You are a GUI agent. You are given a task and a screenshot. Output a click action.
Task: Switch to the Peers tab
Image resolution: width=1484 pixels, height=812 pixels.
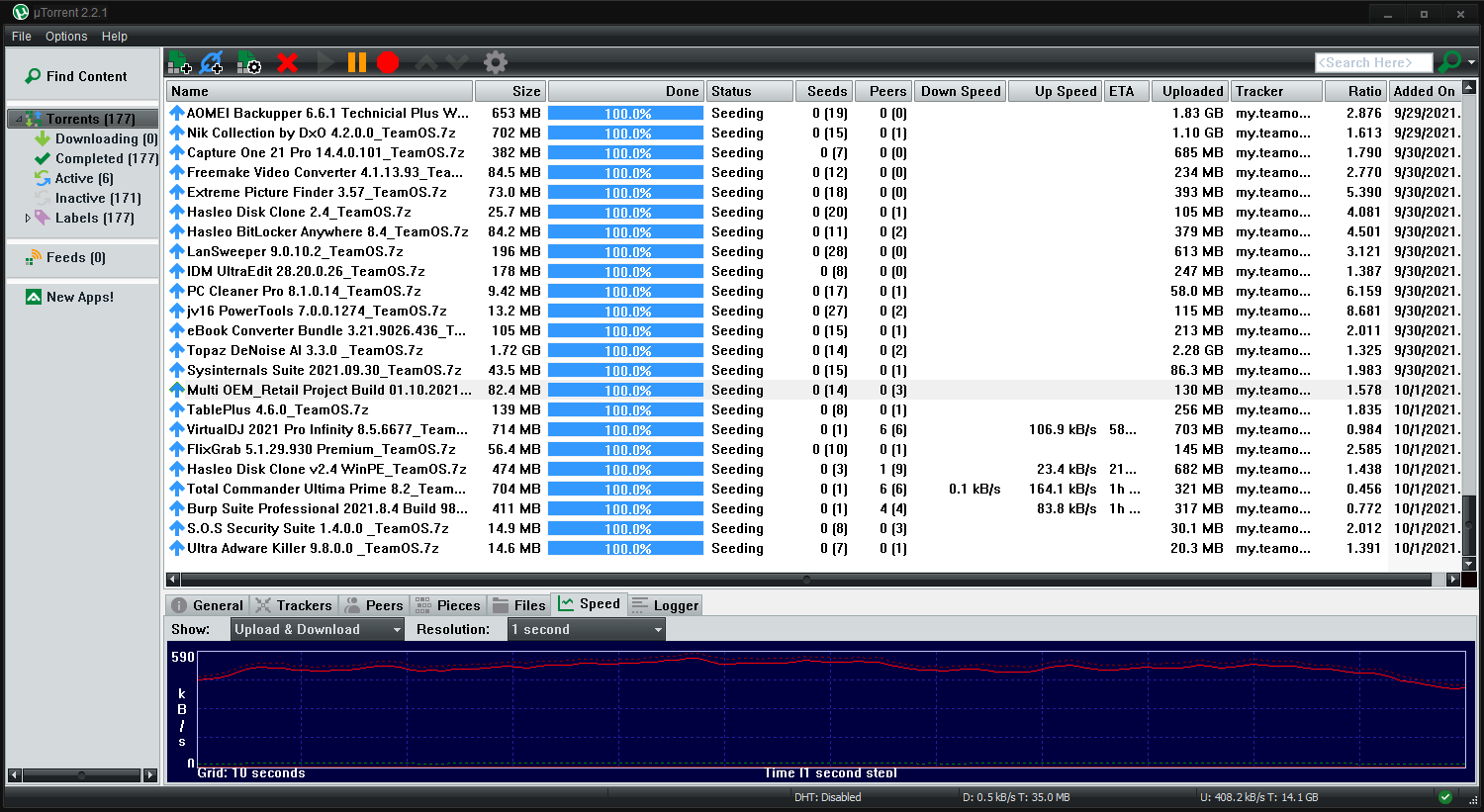pyautogui.click(x=373, y=605)
